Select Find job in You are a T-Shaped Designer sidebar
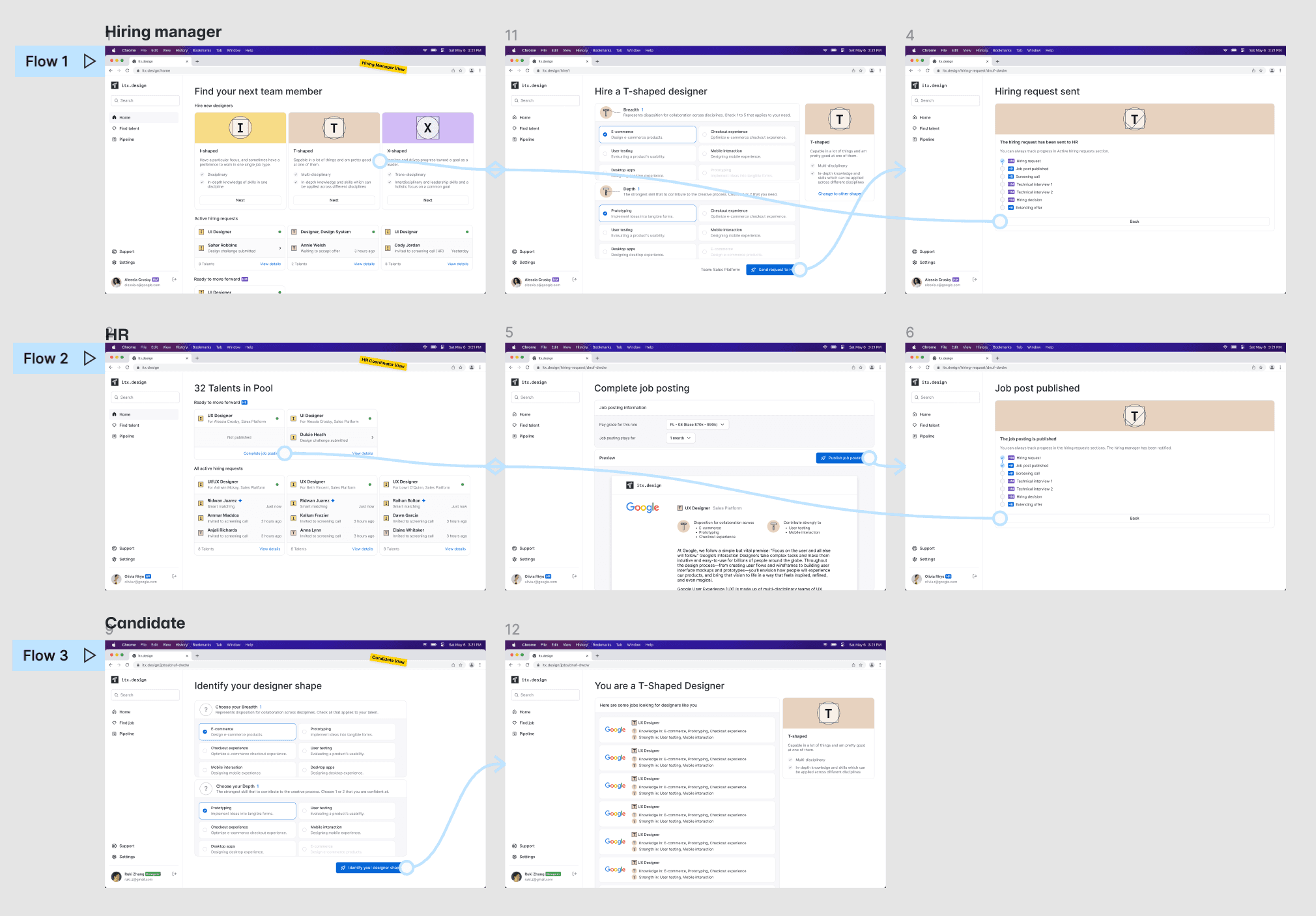This screenshot has height=916, width=1316. (x=526, y=723)
